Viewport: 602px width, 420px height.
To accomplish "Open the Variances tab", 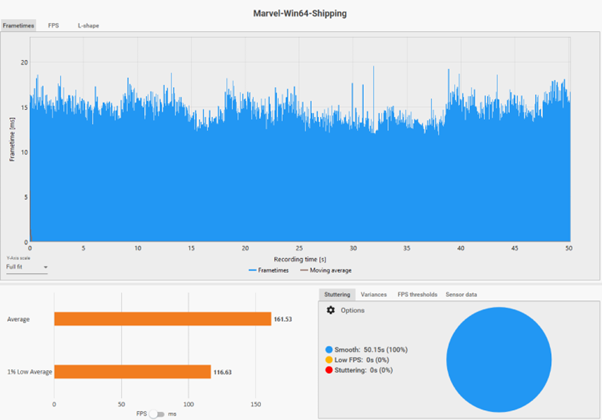I will click(x=374, y=295).
